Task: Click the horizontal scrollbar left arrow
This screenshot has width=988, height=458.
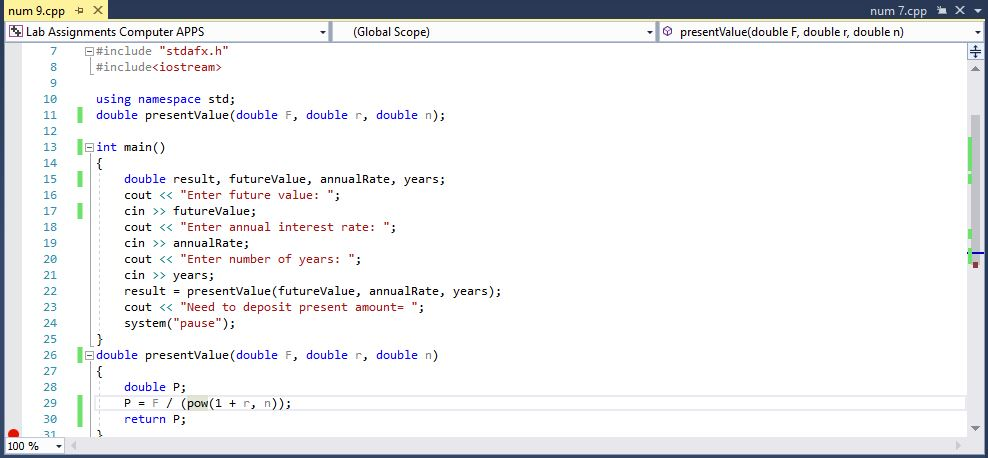Action: click(74, 445)
